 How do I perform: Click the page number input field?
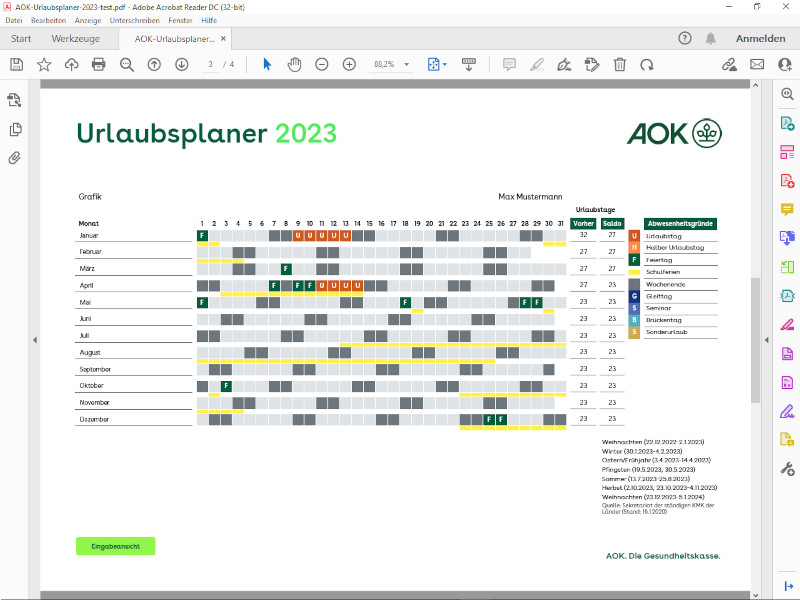(210, 64)
